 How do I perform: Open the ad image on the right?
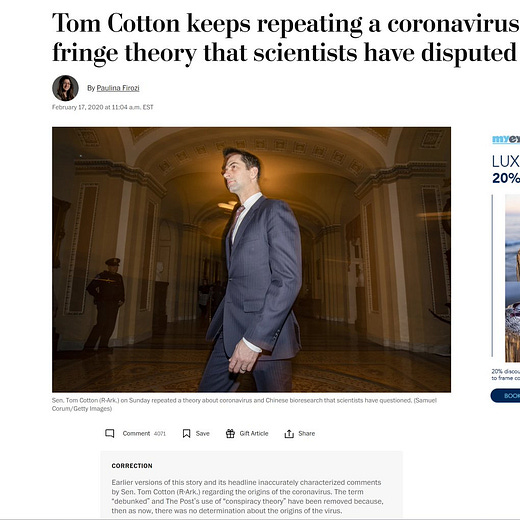click(512, 278)
